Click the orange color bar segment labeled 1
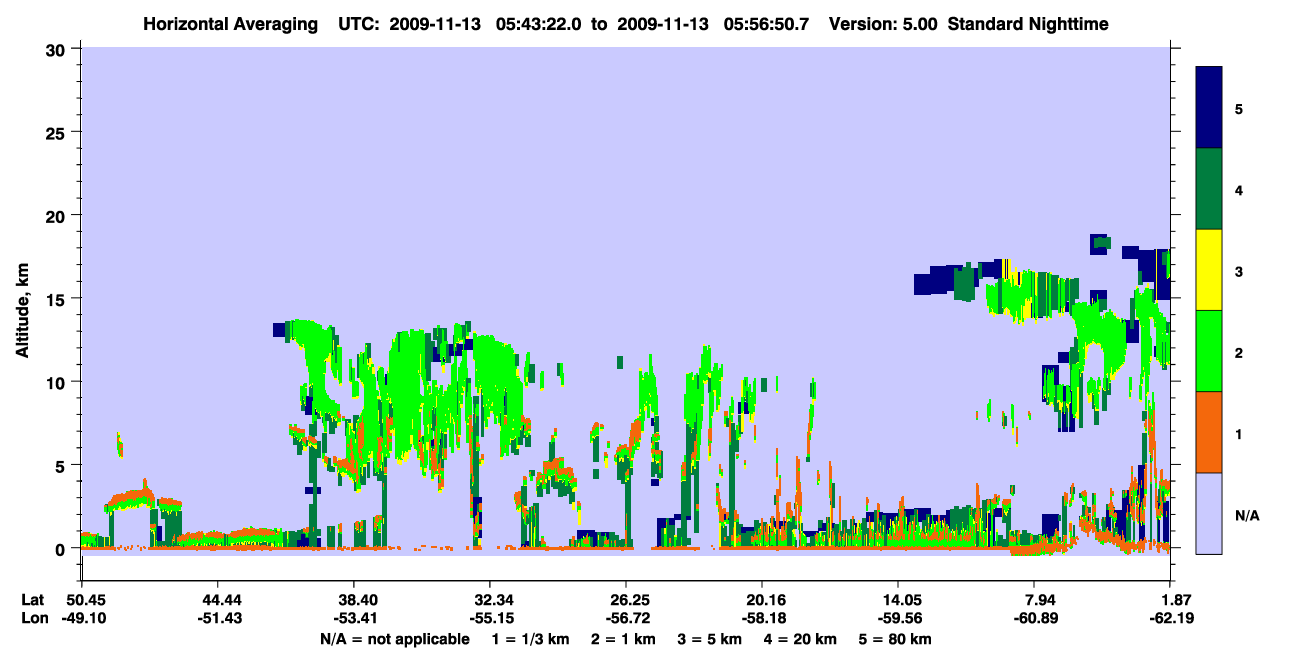The height and width of the screenshot is (667, 1300). (x=1210, y=432)
